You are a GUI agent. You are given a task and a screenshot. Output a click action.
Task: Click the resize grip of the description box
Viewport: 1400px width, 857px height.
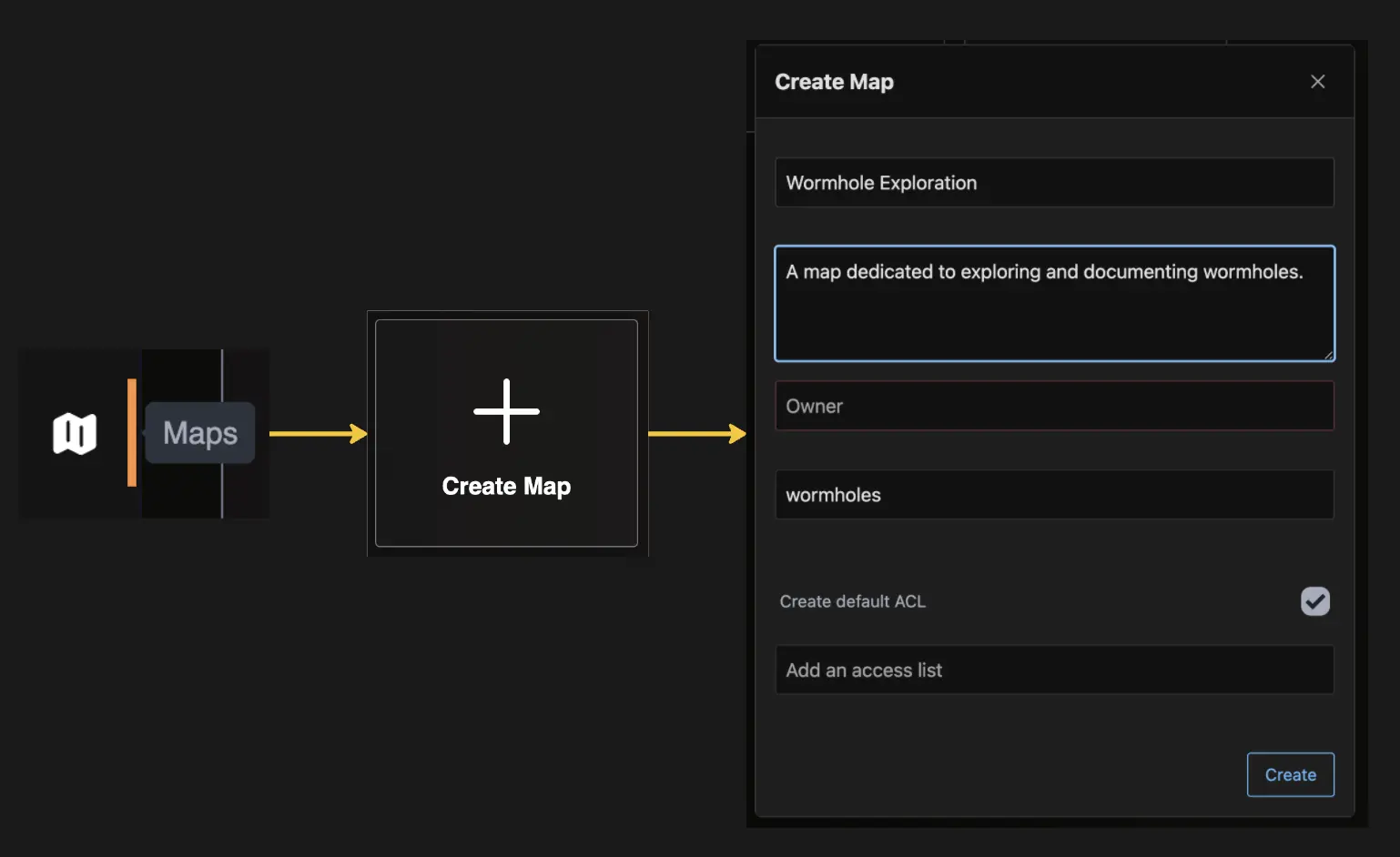pos(1329,356)
